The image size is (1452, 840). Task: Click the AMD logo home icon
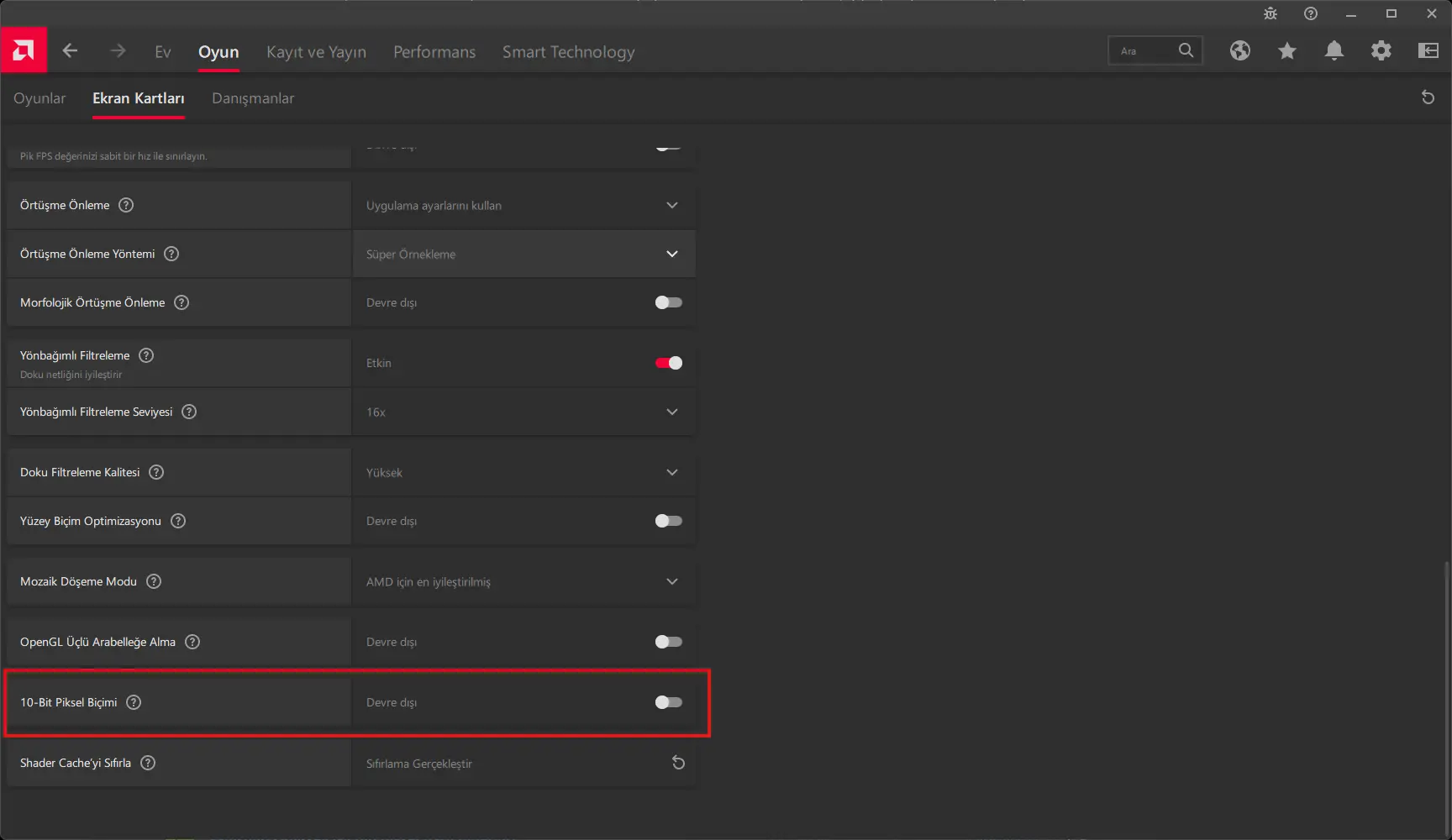click(24, 51)
